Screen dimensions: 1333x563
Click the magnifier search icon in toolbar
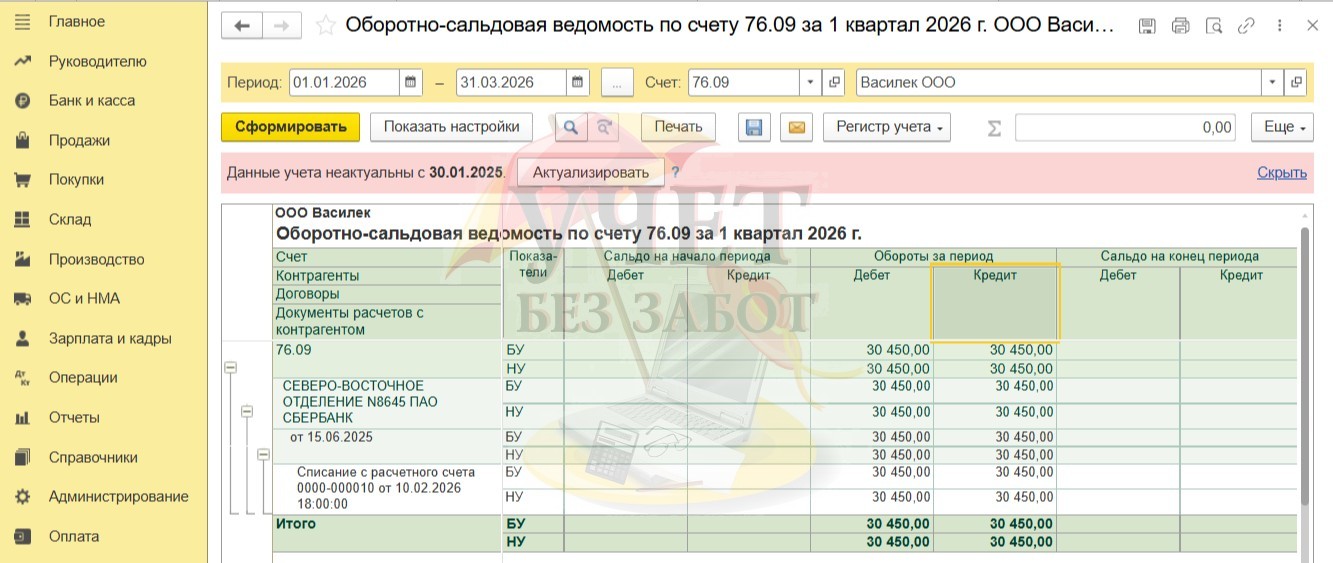tap(570, 127)
